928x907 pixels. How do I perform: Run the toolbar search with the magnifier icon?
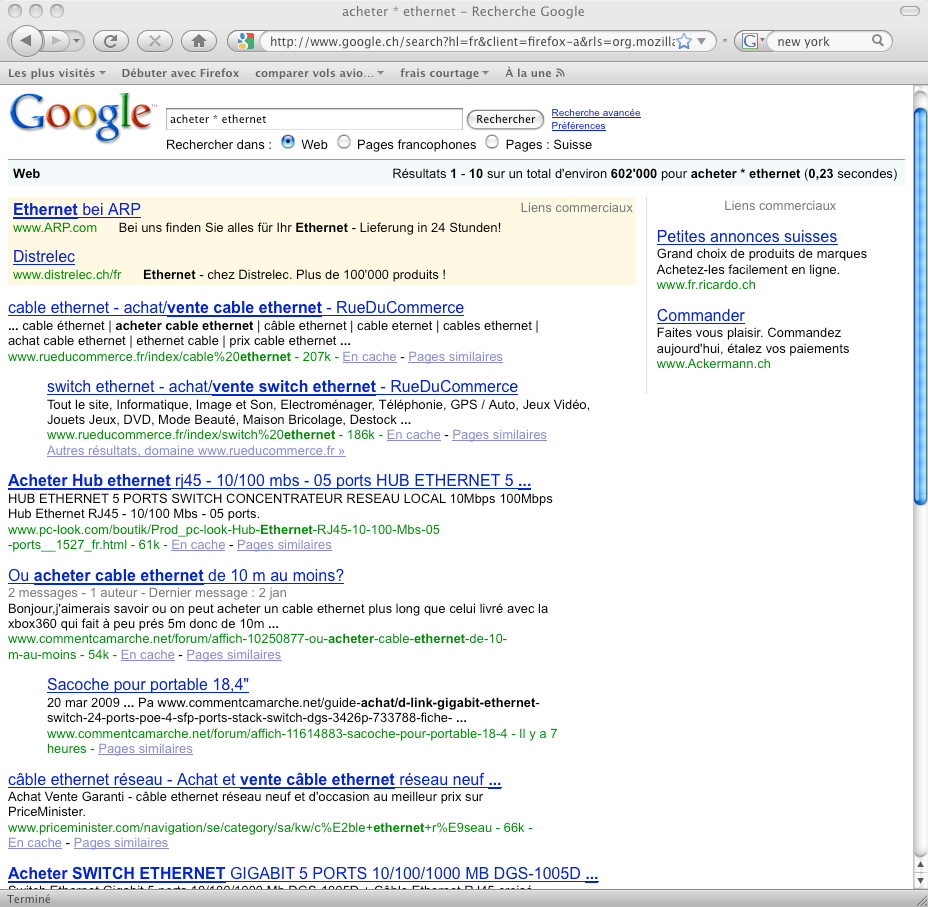[x=878, y=40]
